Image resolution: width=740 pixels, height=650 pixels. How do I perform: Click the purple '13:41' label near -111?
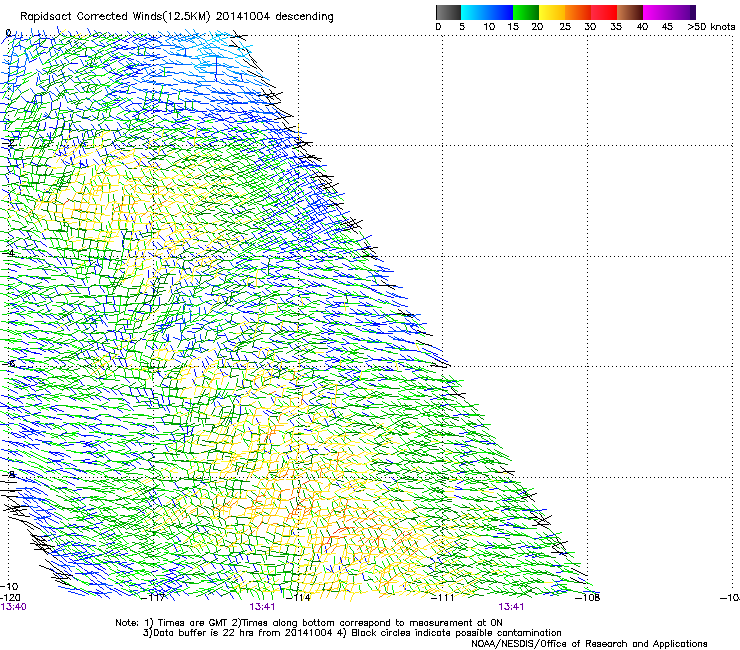[512, 607]
